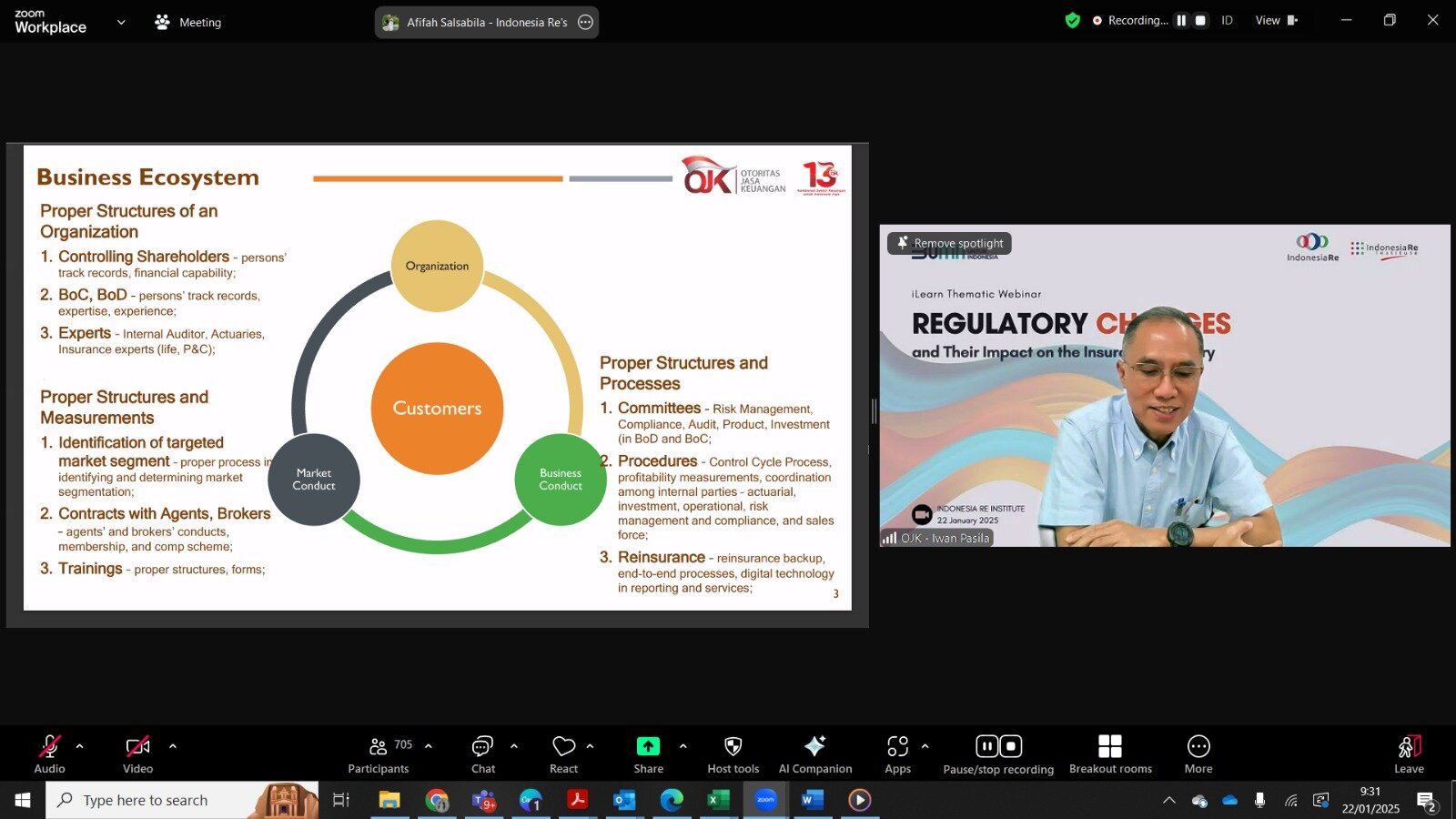Open the ID language interpretation option

tap(1227, 20)
